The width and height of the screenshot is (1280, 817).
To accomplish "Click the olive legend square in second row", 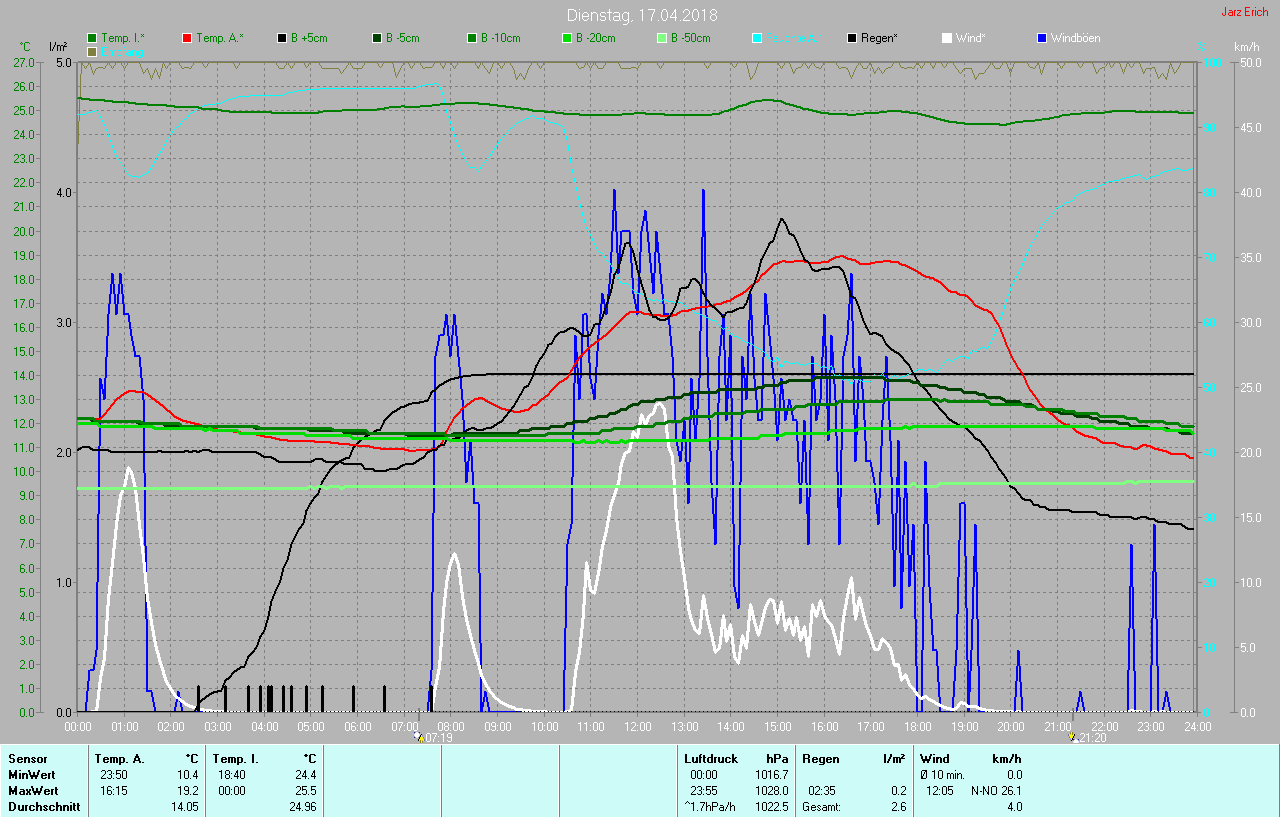I will tap(92, 51).
